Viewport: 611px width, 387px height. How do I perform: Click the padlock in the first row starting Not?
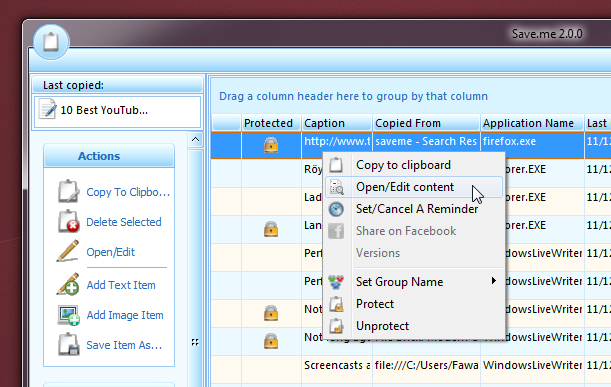coord(271,313)
